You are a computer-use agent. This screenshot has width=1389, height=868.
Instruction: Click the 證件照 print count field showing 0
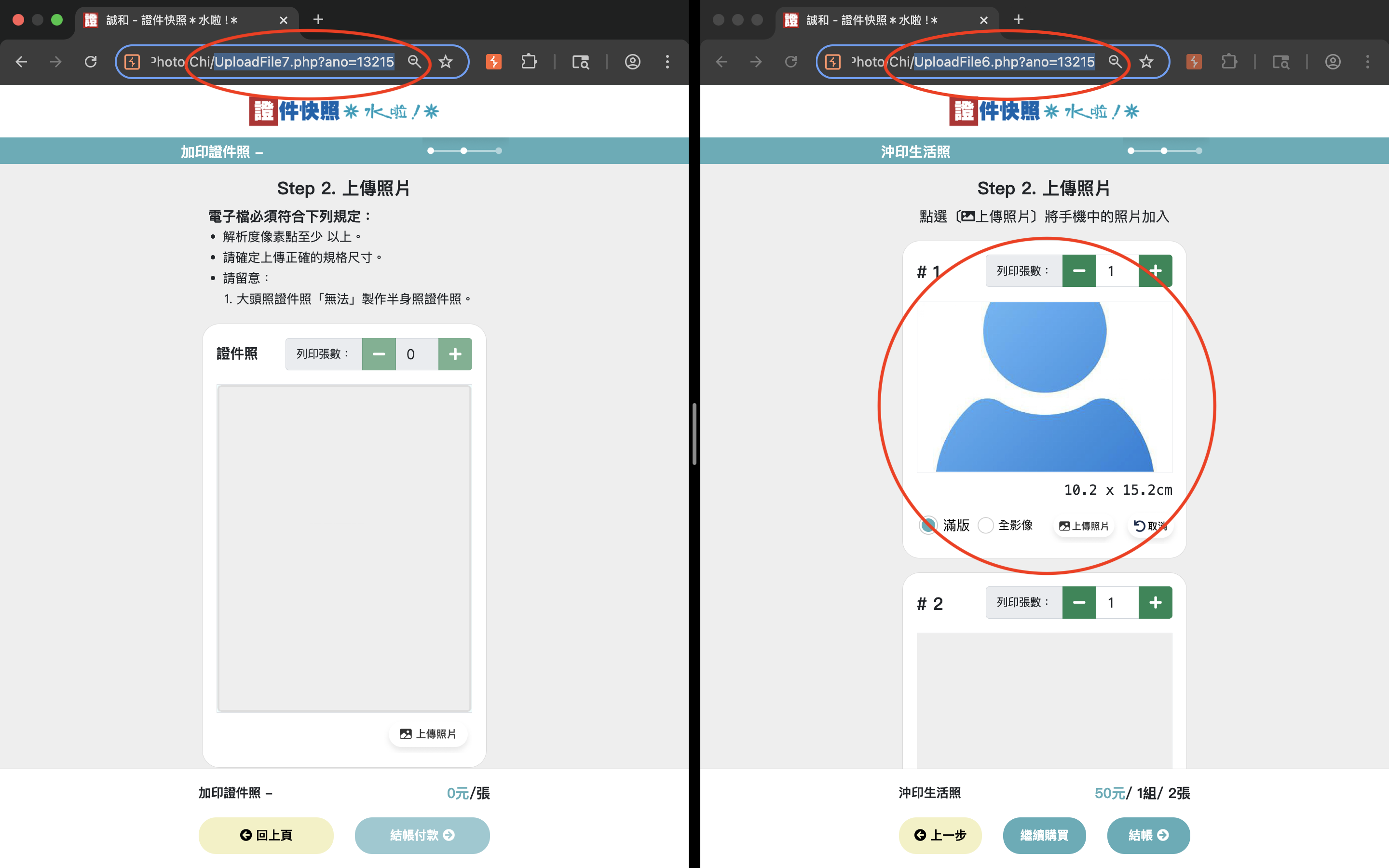(417, 354)
